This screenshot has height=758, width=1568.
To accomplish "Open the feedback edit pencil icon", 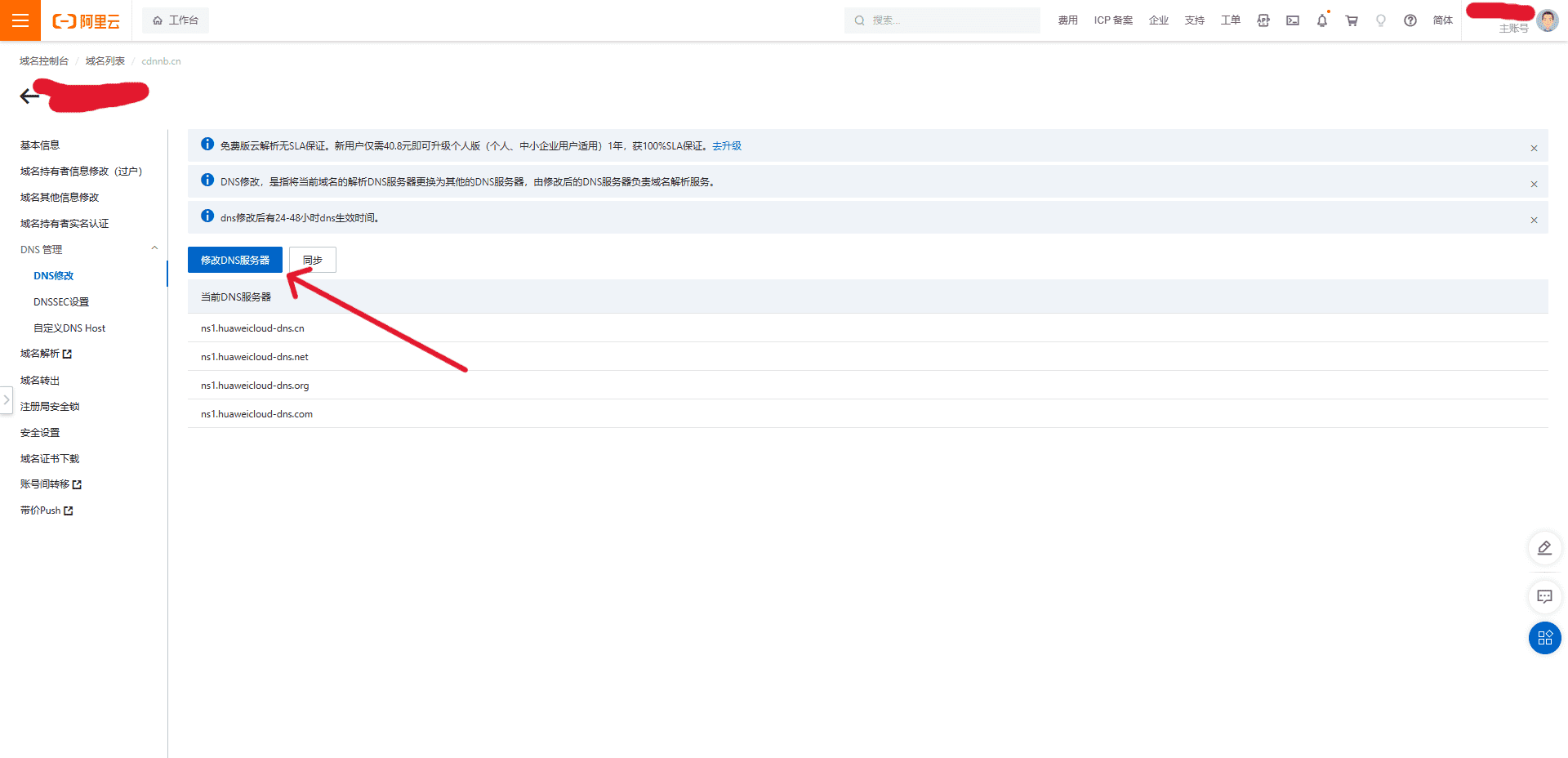I will click(1544, 548).
